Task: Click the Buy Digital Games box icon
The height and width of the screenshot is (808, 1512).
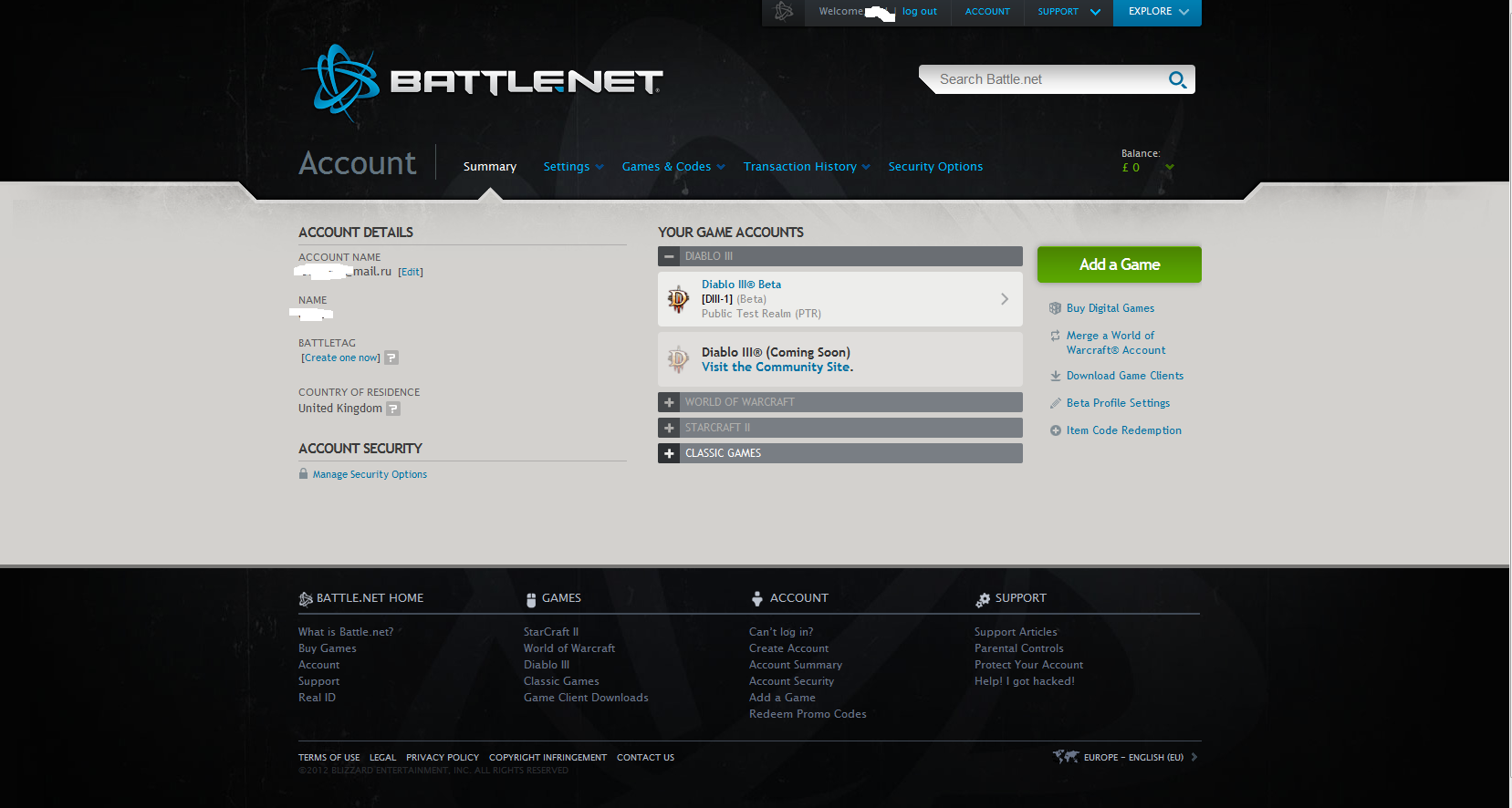Action: tap(1055, 308)
